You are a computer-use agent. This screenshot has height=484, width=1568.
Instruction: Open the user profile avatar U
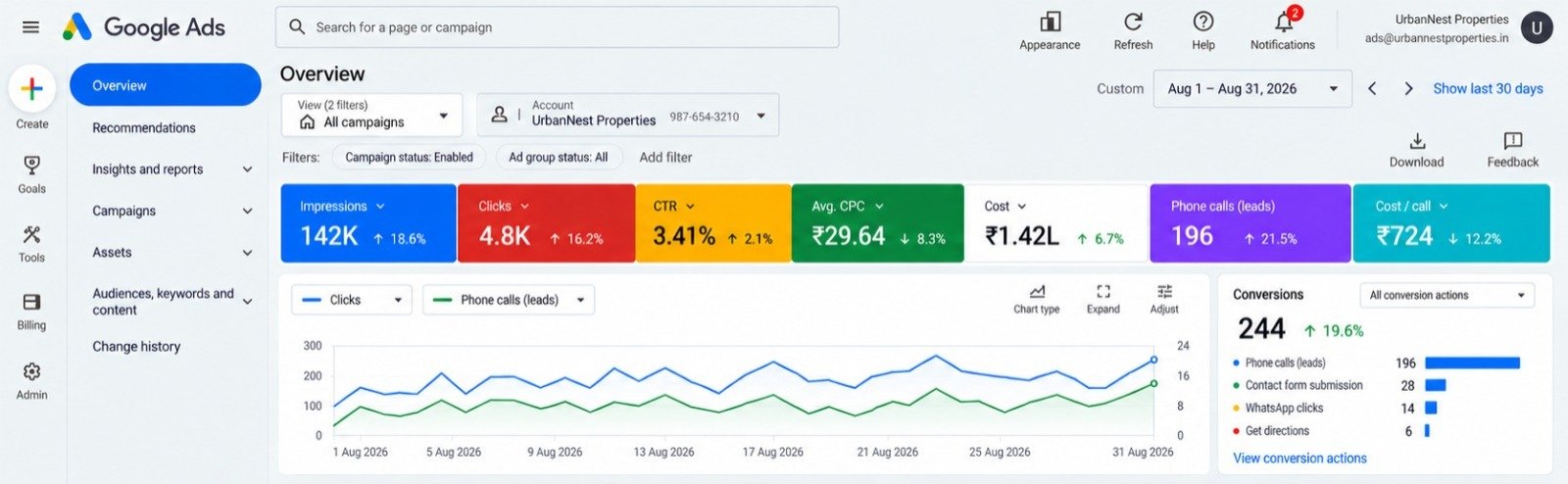(x=1537, y=27)
